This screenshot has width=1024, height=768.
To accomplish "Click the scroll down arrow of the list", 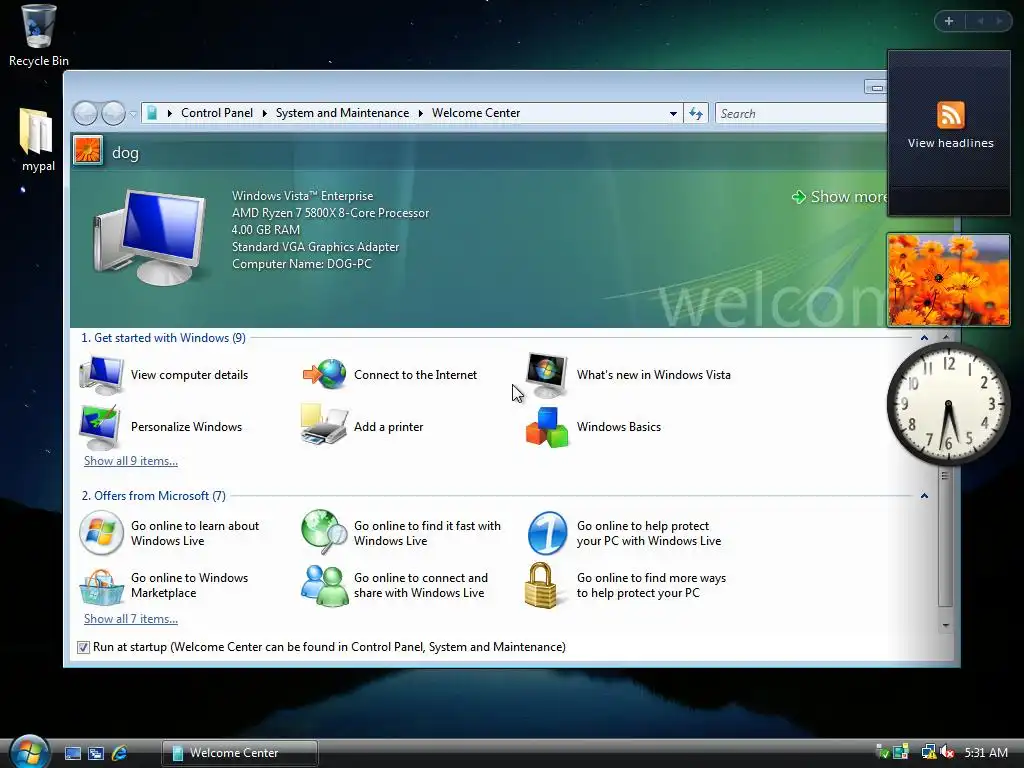I will coord(946,625).
